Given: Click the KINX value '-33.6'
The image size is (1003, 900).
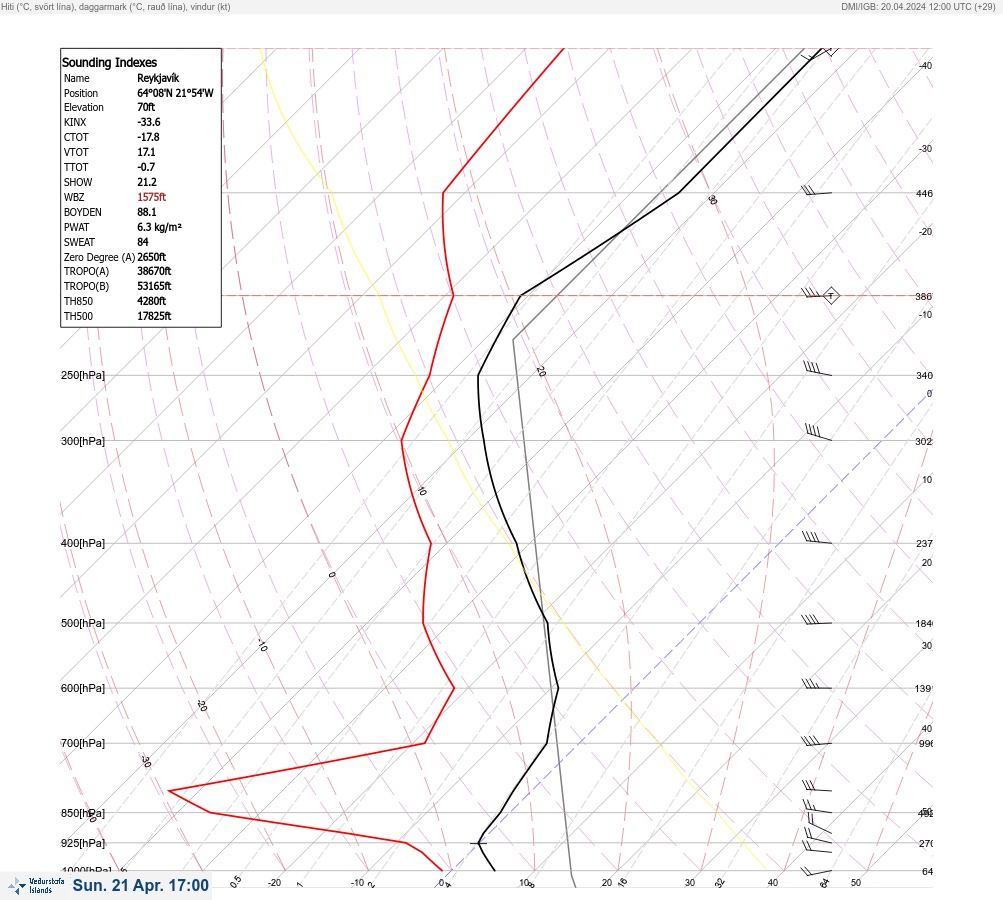Looking at the screenshot, I should [149, 122].
